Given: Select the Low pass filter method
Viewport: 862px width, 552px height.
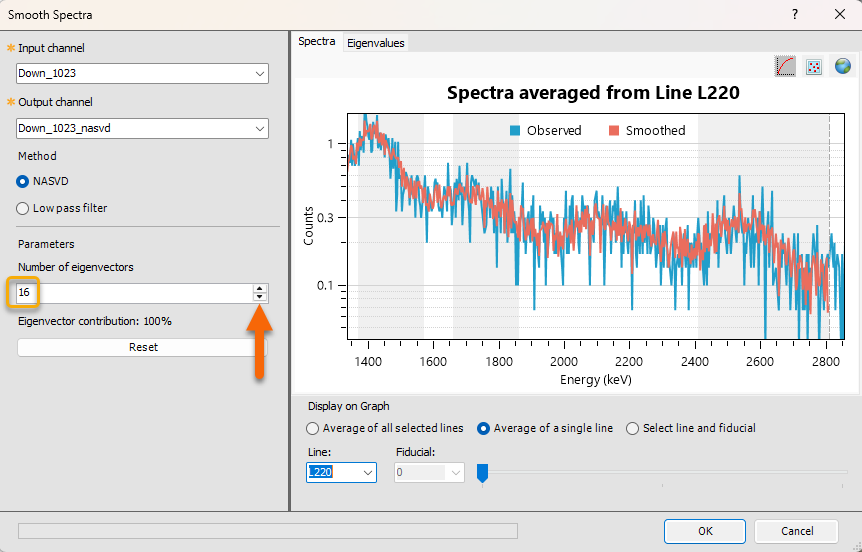Looking at the screenshot, I should (23, 208).
